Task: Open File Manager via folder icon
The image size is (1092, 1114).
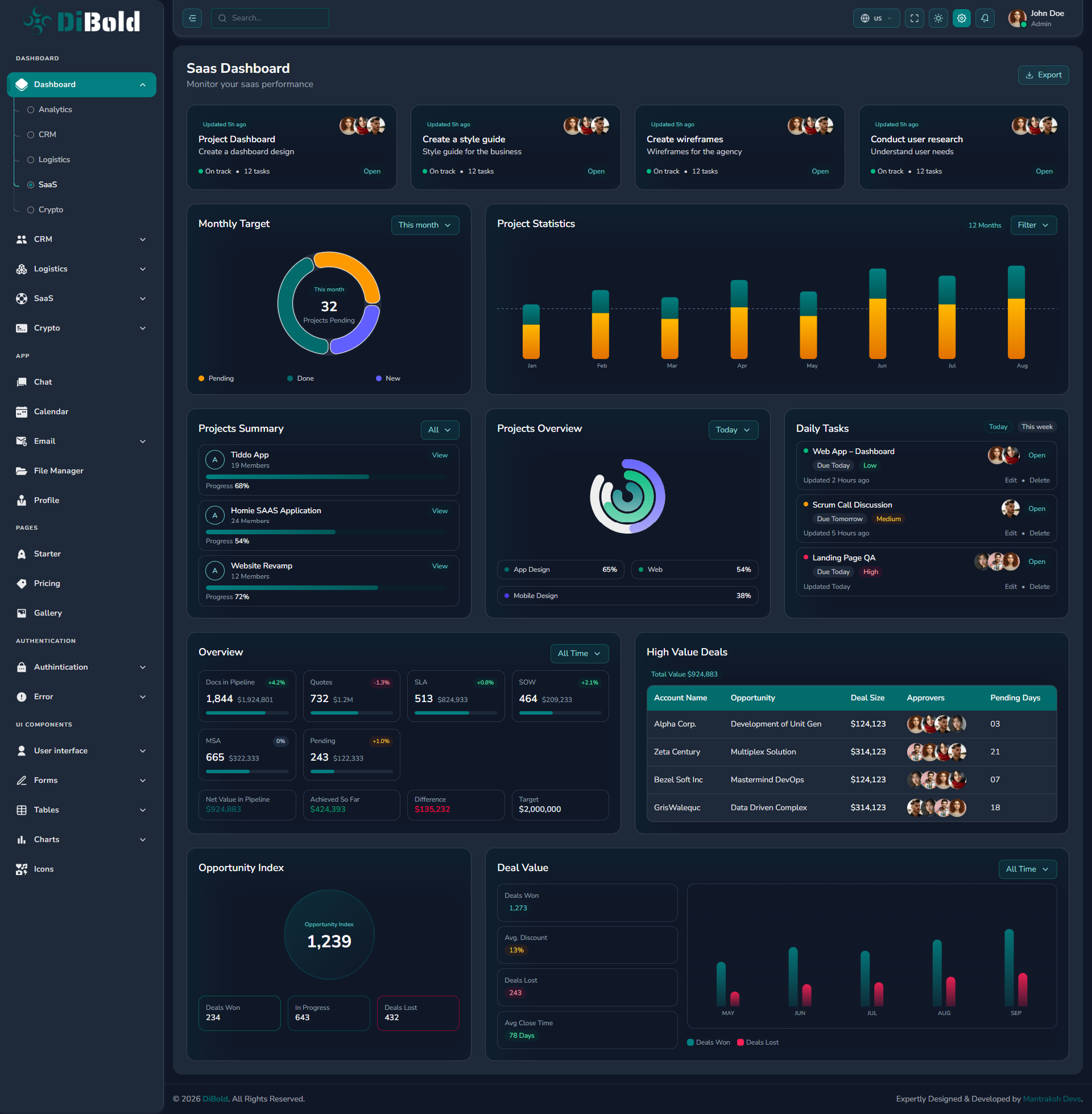Action: pyautogui.click(x=22, y=471)
